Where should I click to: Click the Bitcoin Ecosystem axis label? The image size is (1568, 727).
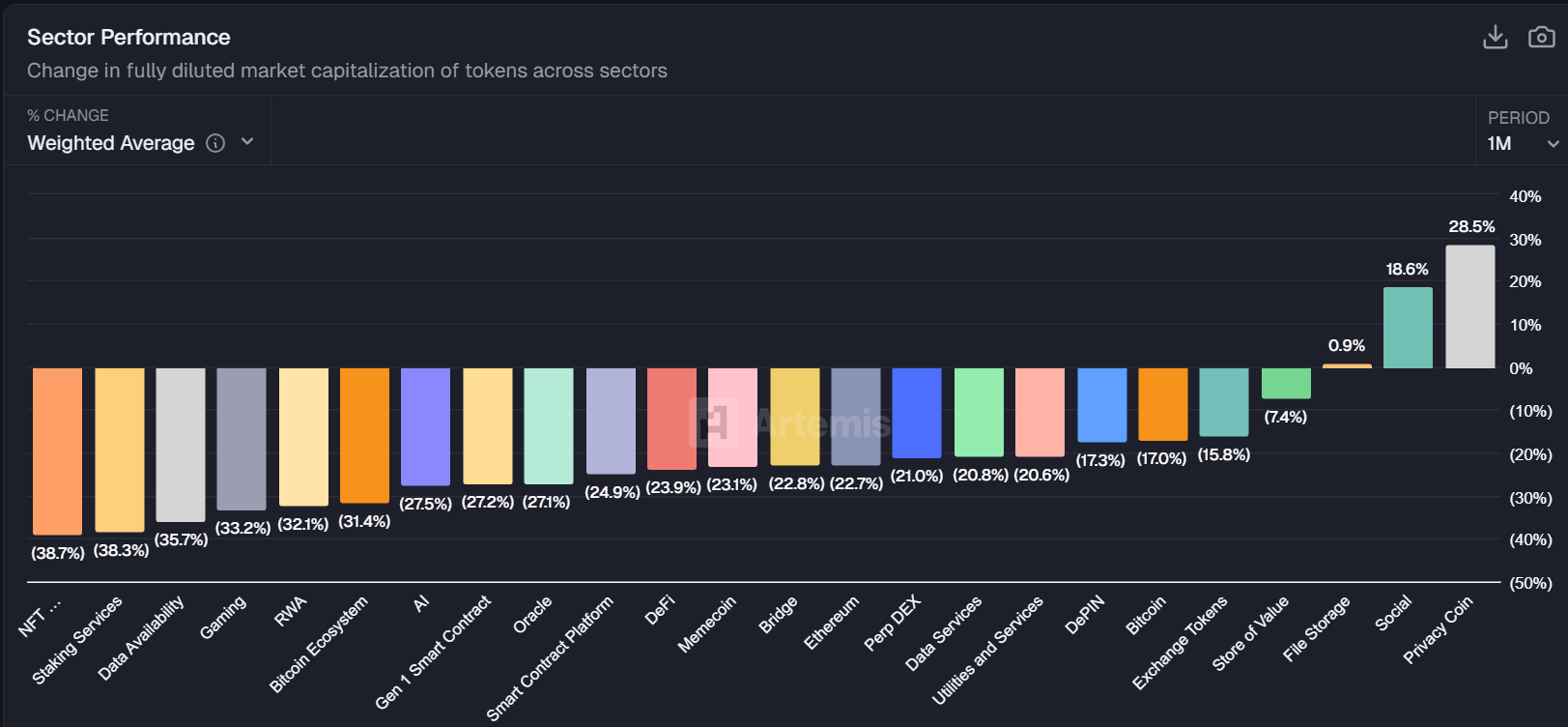point(317,648)
